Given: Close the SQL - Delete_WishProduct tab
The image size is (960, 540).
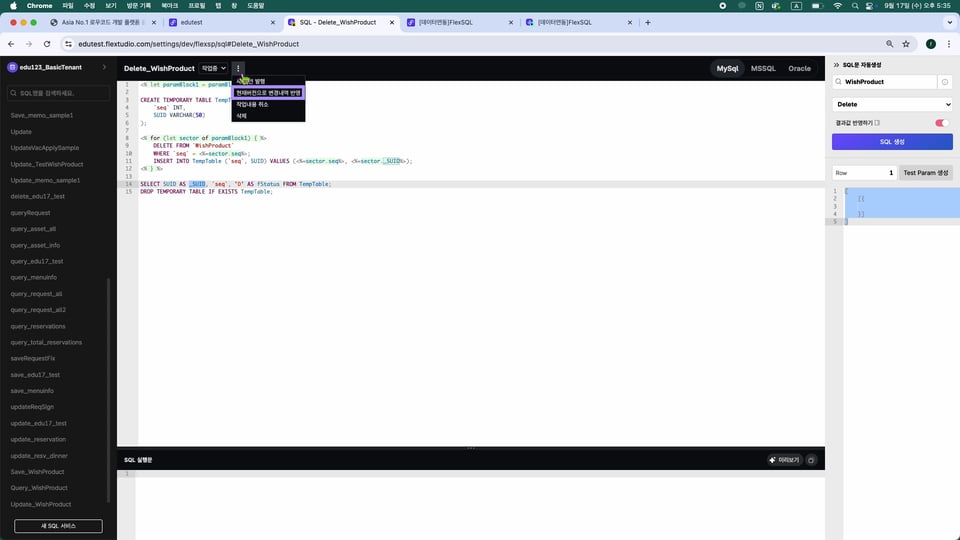Looking at the screenshot, I should [x=392, y=23].
